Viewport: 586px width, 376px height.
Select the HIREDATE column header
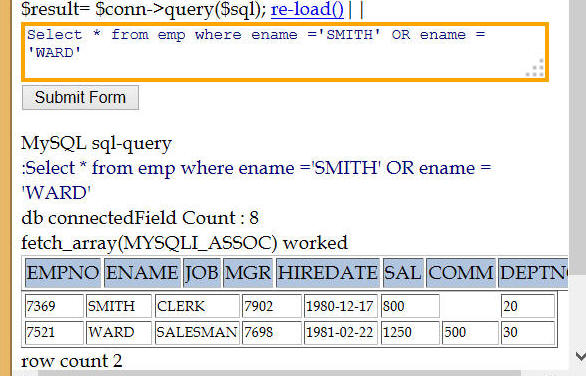tap(328, 273)
